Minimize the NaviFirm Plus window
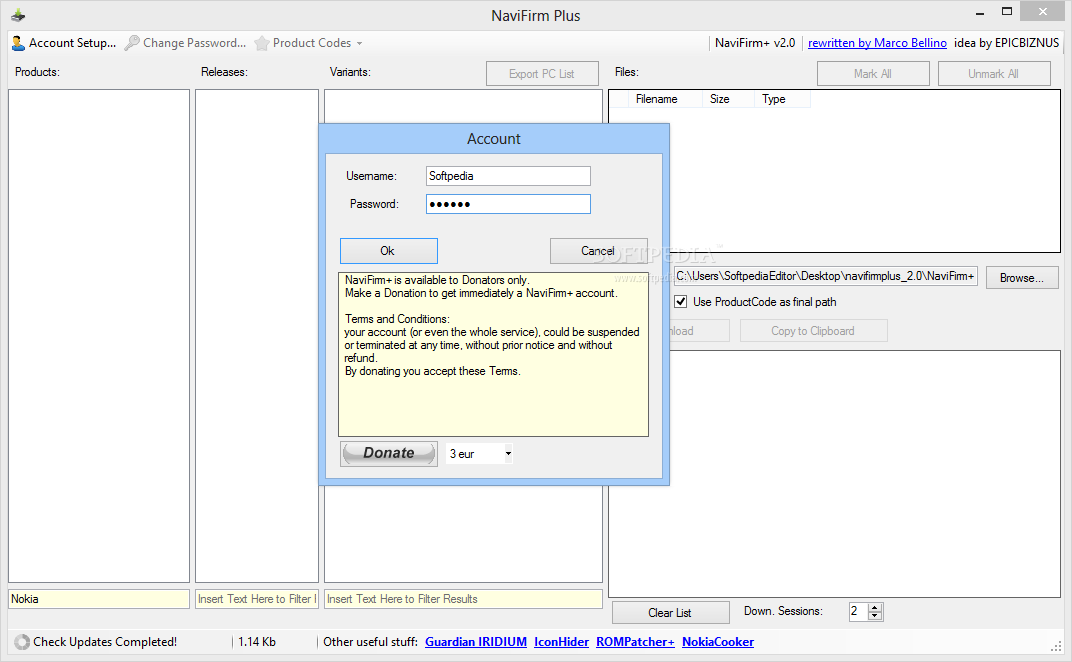The image size is (1072, 662). click(980, 13)
